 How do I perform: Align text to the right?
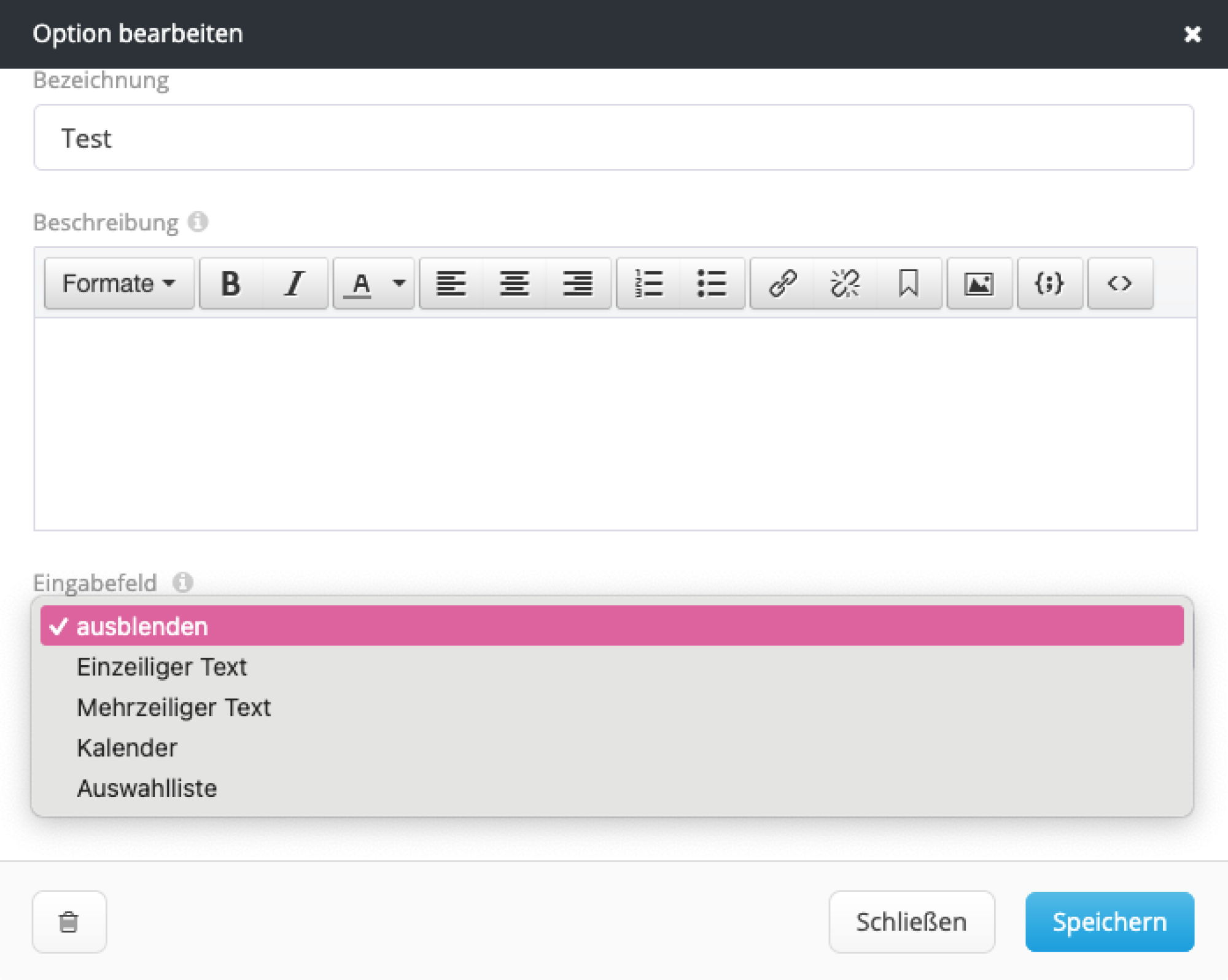[578, 284]
